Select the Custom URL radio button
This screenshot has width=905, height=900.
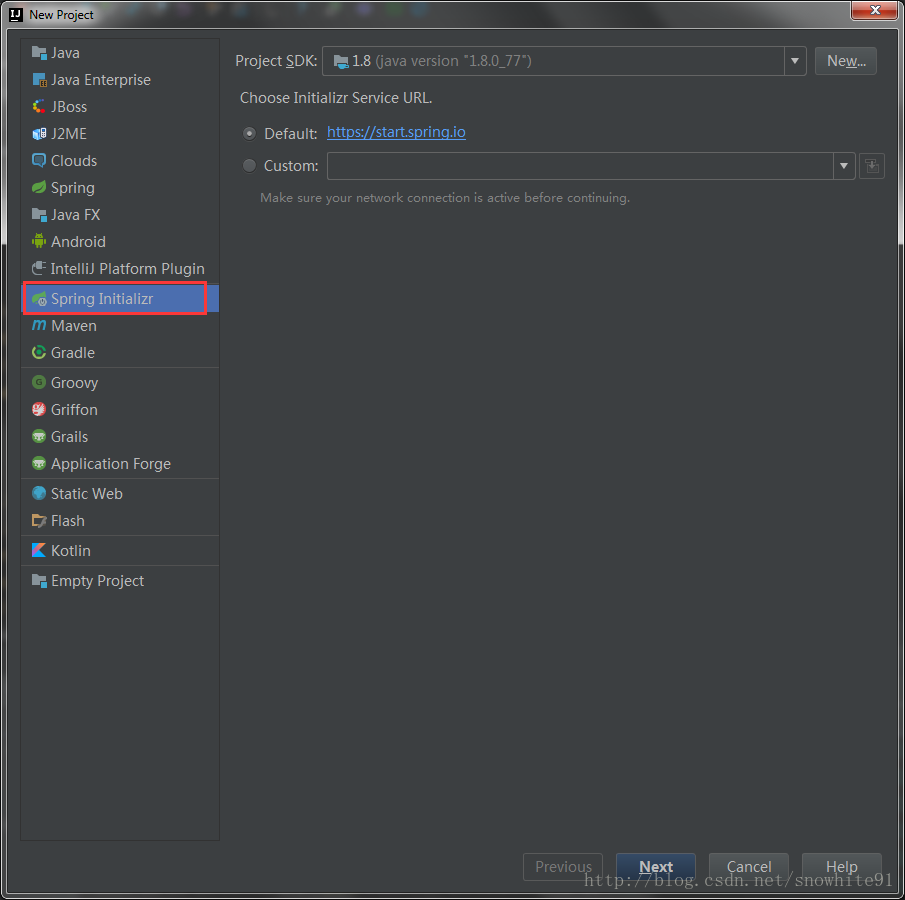[x=249, y=166]
